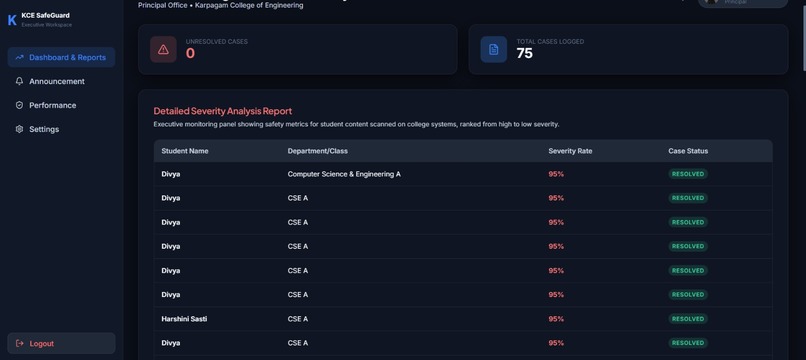Select the Total Cases Logged label
806x360 pixels.
click(550, 42)
